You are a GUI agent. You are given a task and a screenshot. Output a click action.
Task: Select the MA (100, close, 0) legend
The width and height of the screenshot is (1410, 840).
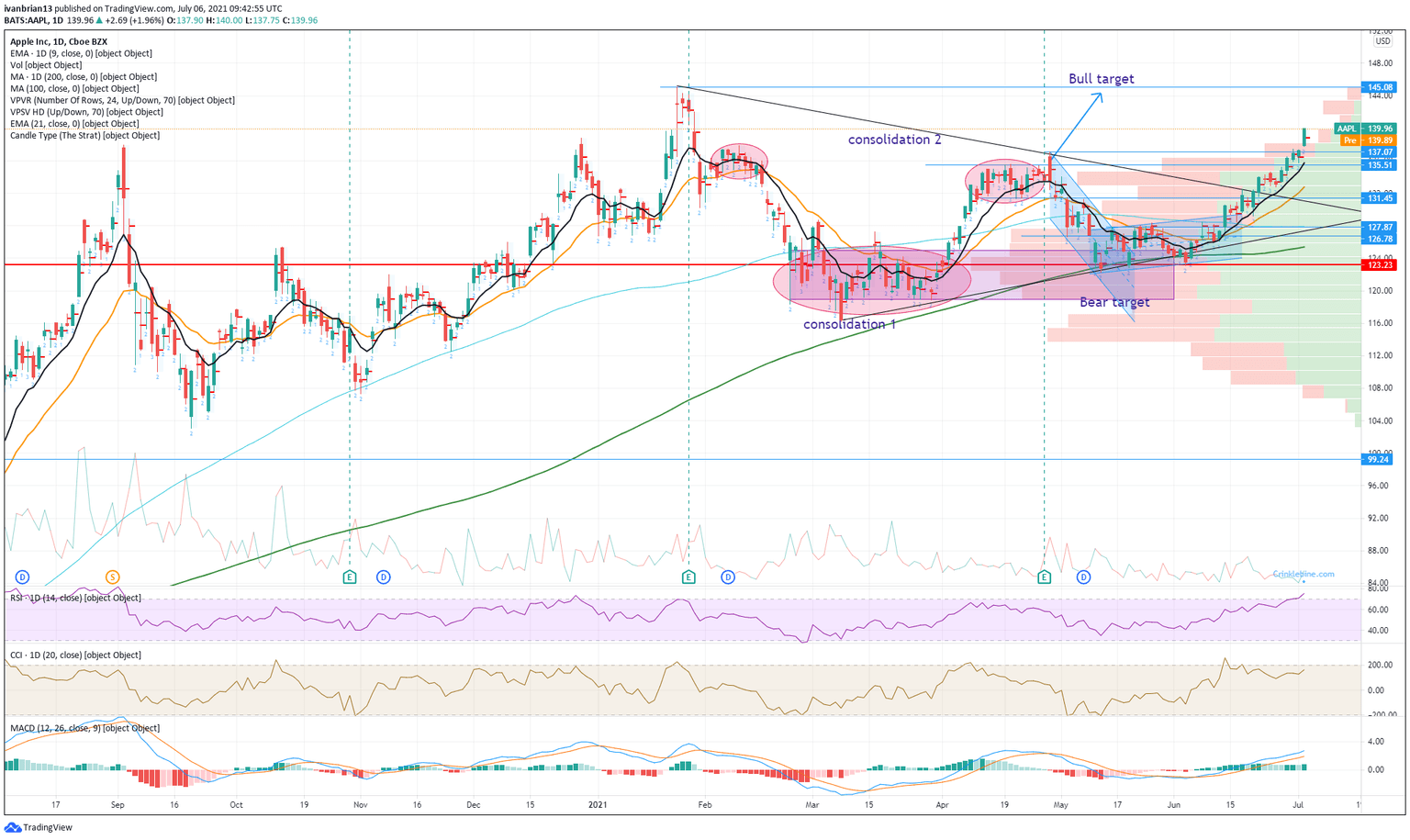74,89
